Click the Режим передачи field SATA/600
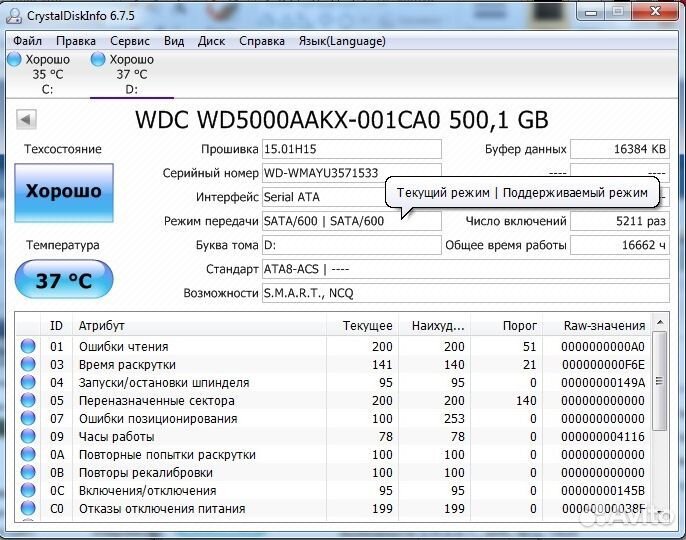Image resolution: width=686 pixels, height=540 pixels. [351, 221]
